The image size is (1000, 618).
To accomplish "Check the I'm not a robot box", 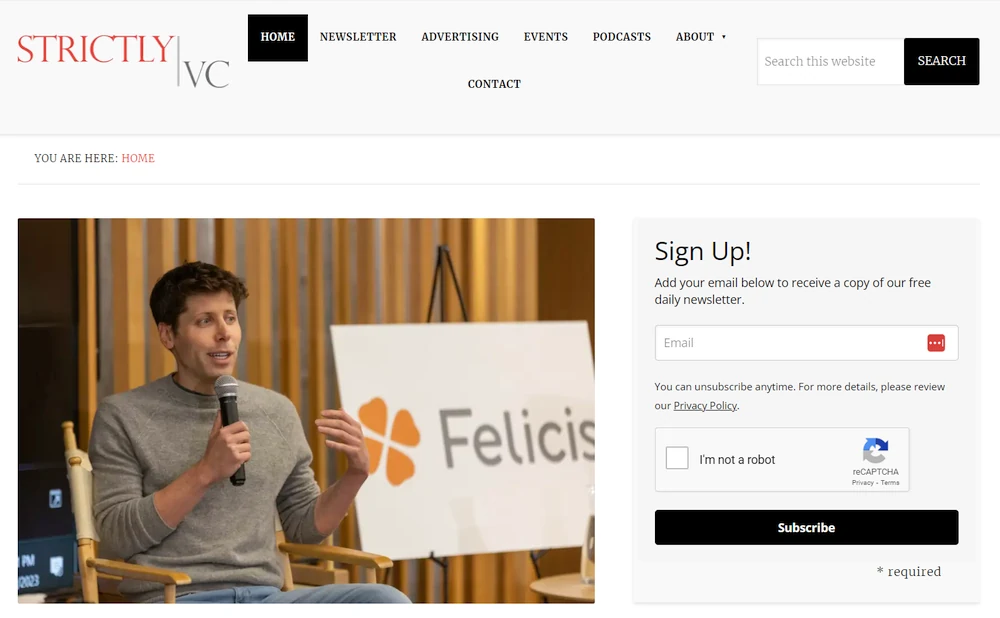I will tap(677, 459).
